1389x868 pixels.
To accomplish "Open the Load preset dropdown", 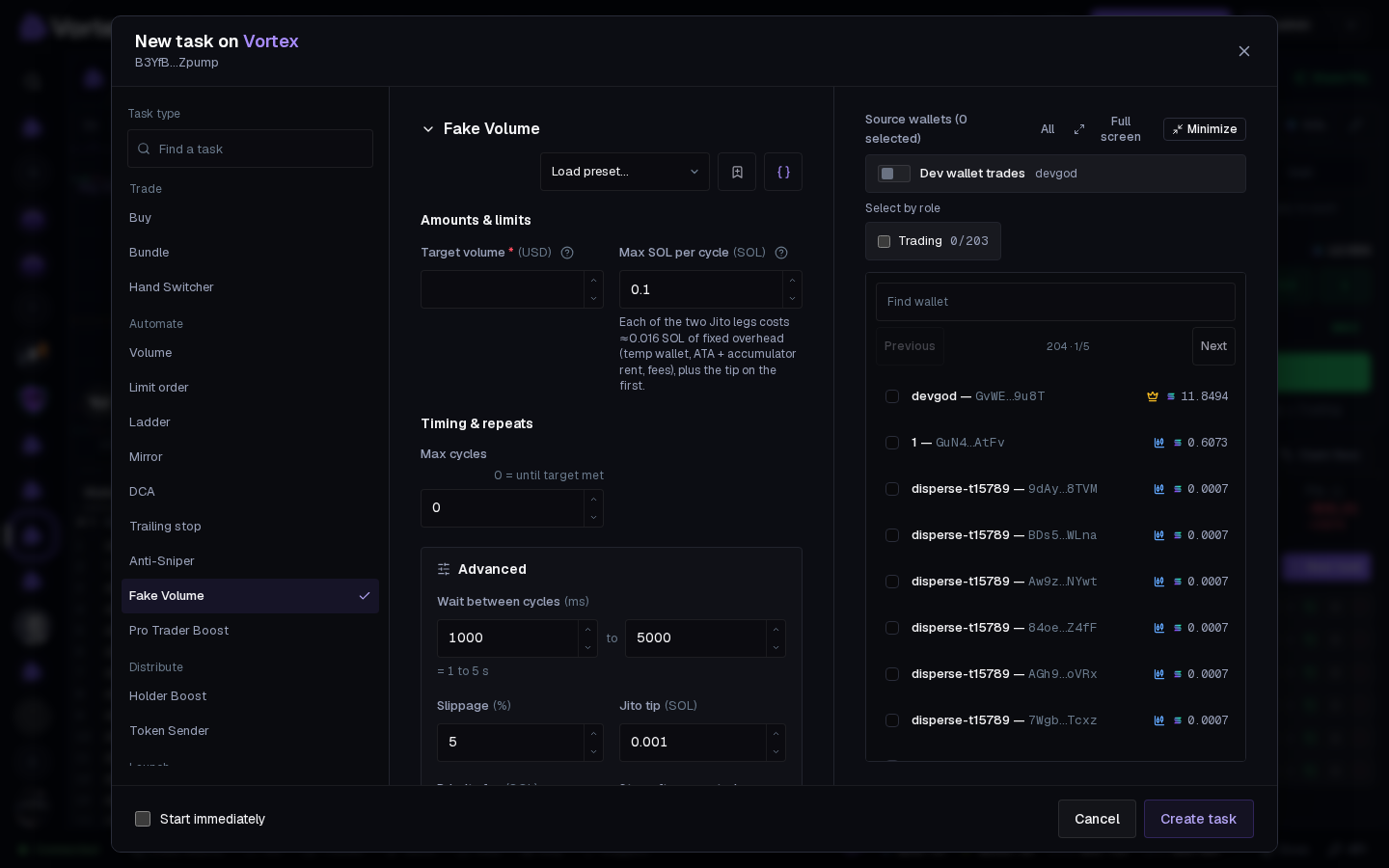I will click(625, 172).
